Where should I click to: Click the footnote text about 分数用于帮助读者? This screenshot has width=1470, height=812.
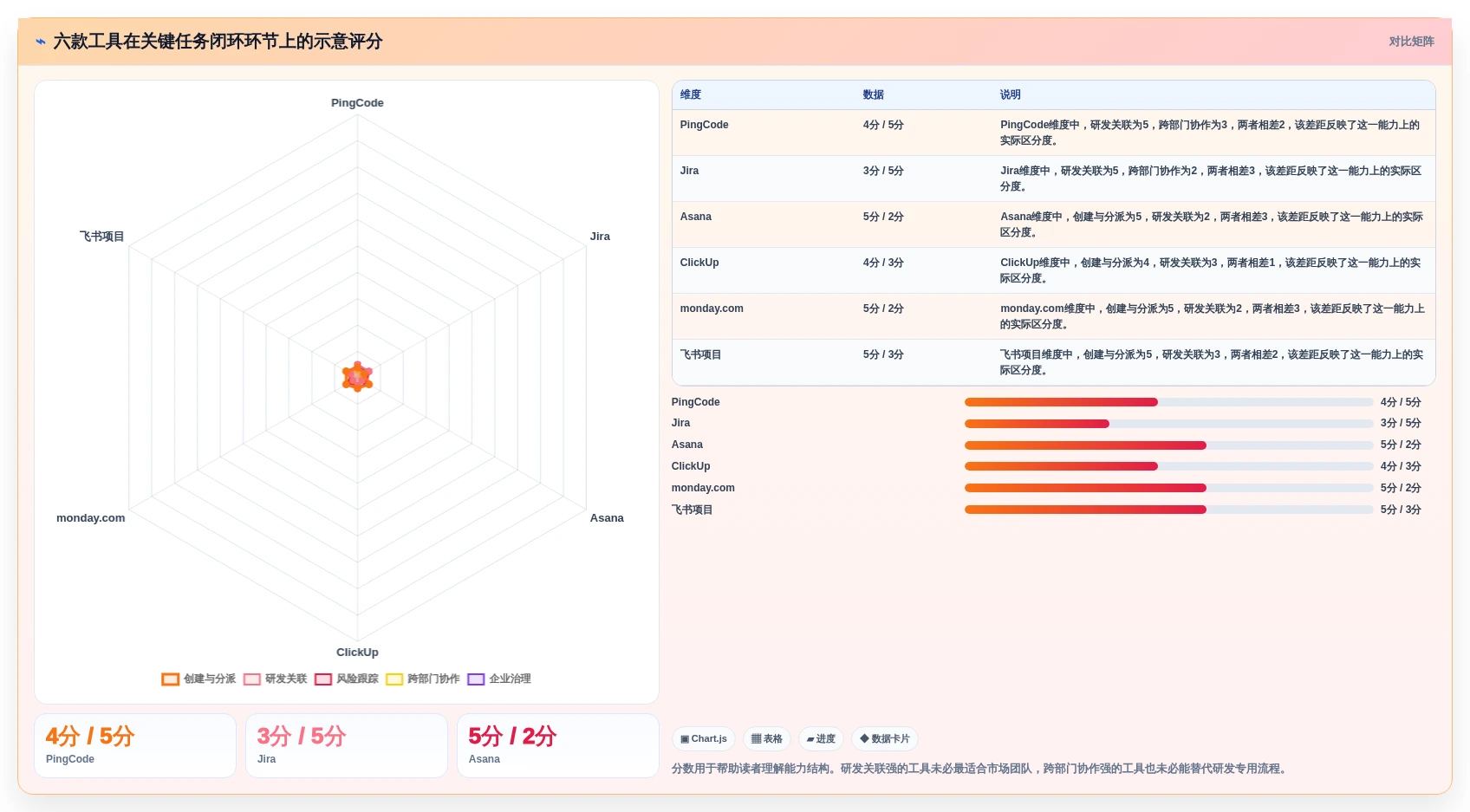point(980,769)
